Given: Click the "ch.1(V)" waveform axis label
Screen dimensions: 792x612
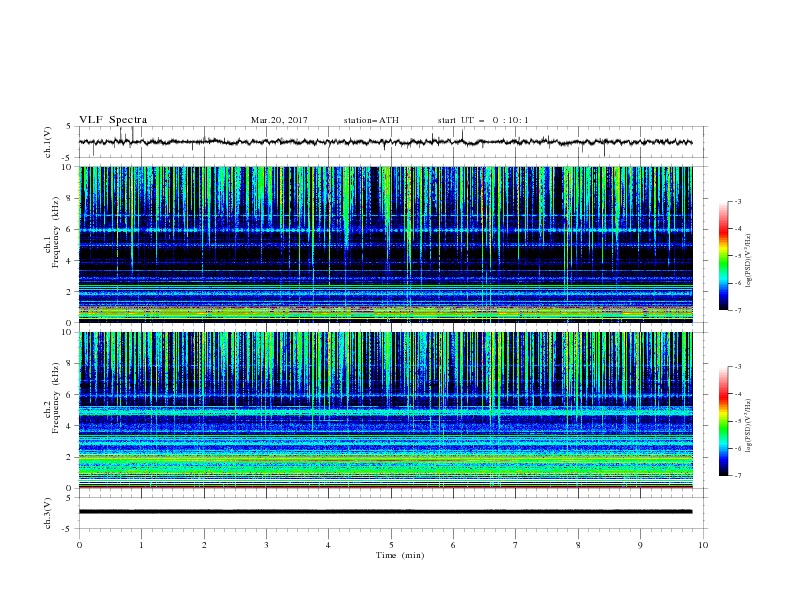Looking at the screenshot, I should (48, 142).
